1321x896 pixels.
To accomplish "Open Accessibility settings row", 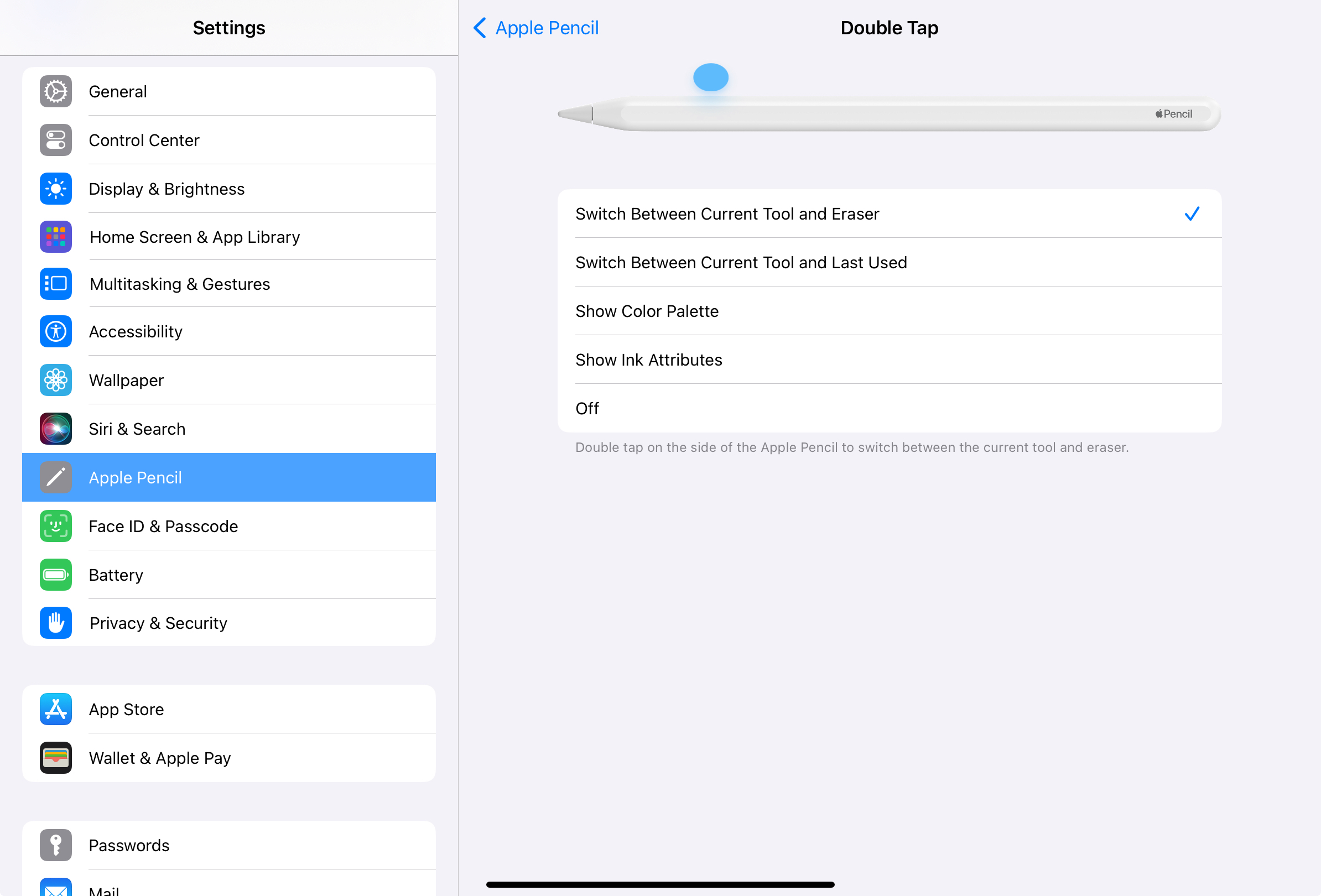I will pyautogui.click(x=229, y=331).
